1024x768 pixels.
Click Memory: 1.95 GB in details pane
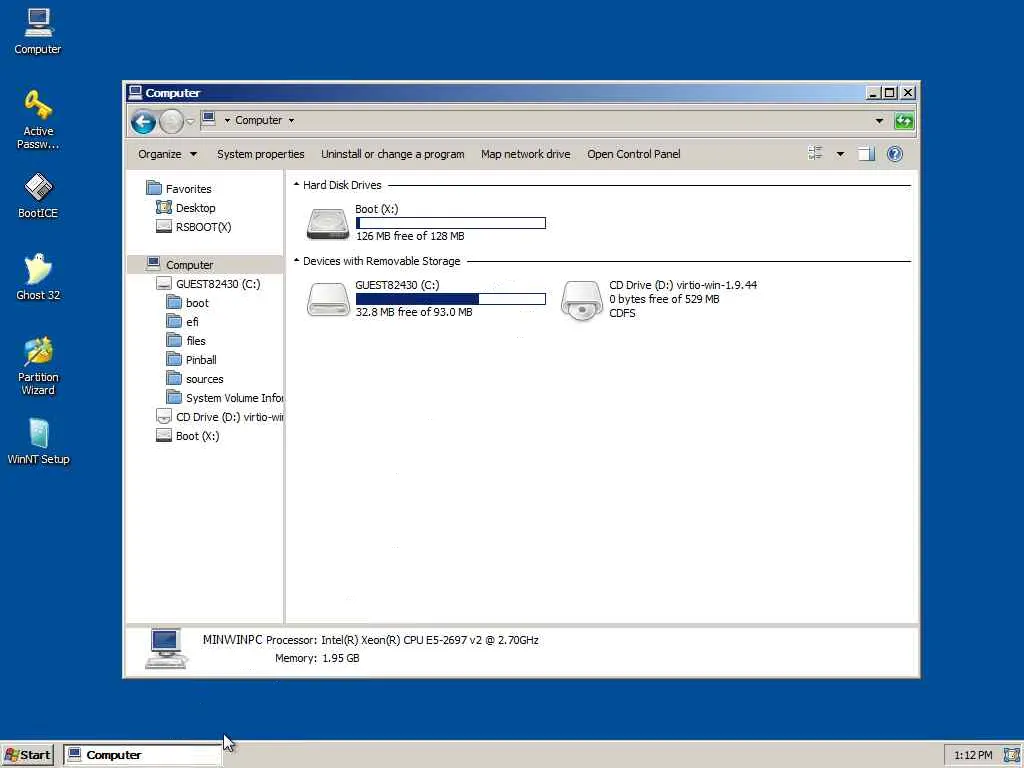pos(317,658)
